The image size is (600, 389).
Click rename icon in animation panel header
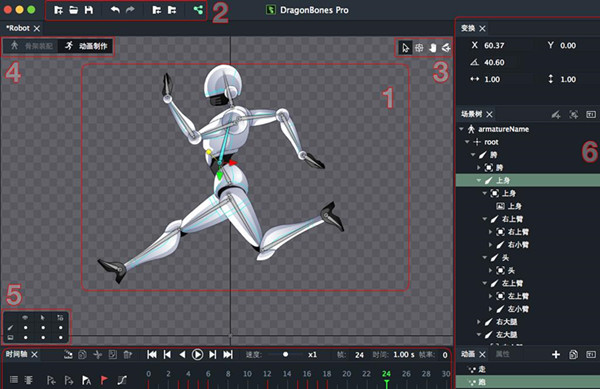[591, 355]
